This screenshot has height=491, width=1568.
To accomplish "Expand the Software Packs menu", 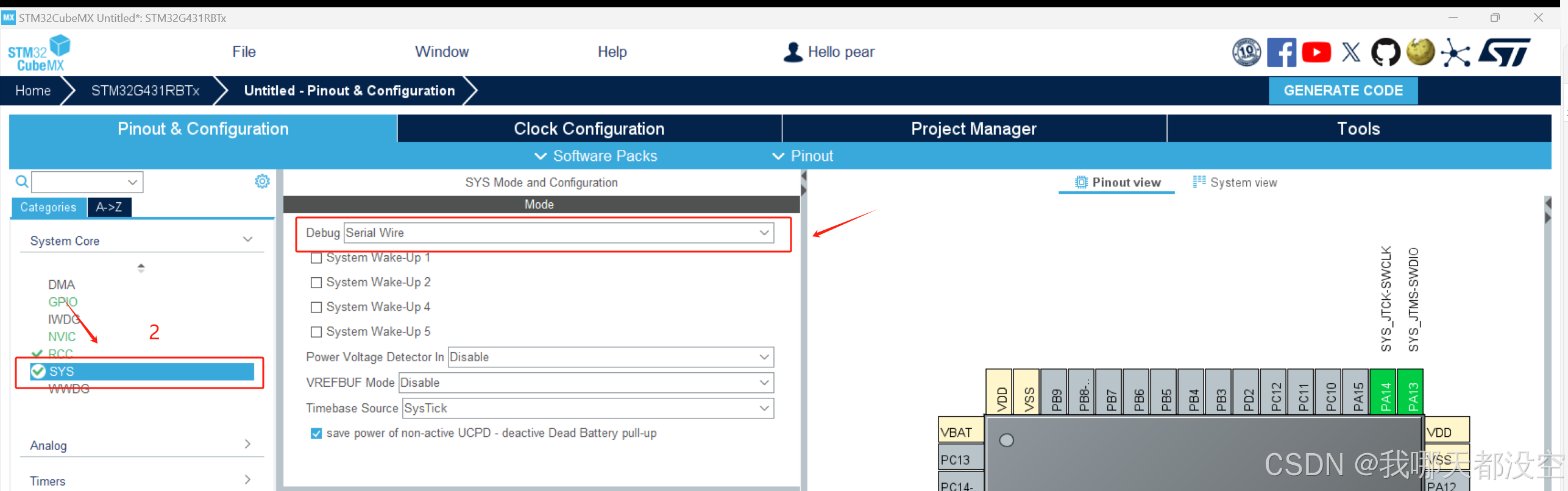I will [596, 156].
